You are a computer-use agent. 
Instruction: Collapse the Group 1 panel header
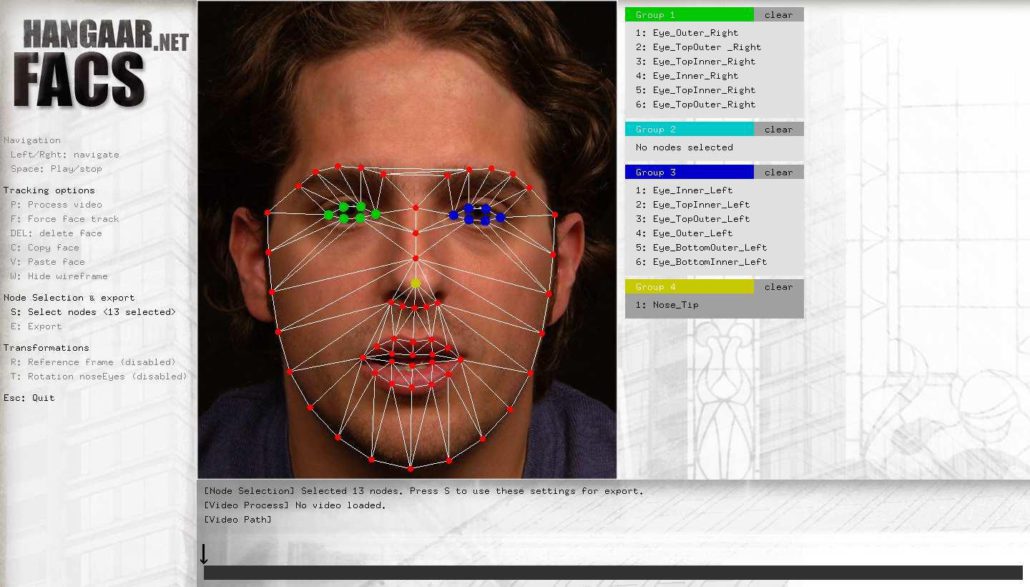[655, 14]
